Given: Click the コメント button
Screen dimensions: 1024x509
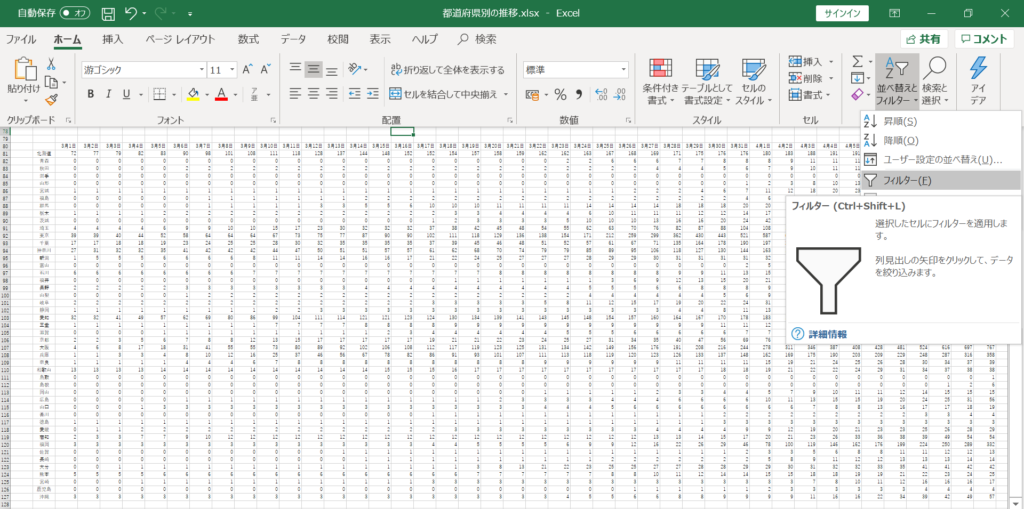Looking at the screenshot, I should (984, 39).
